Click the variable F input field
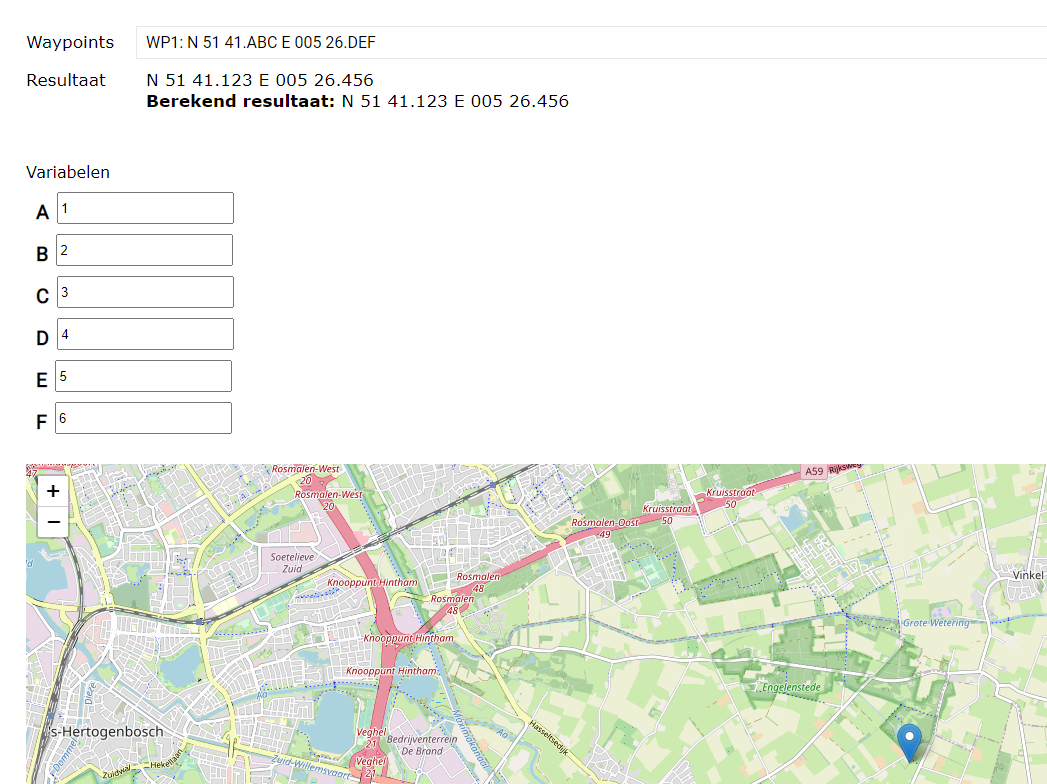1047x784 pixels. 144,419
